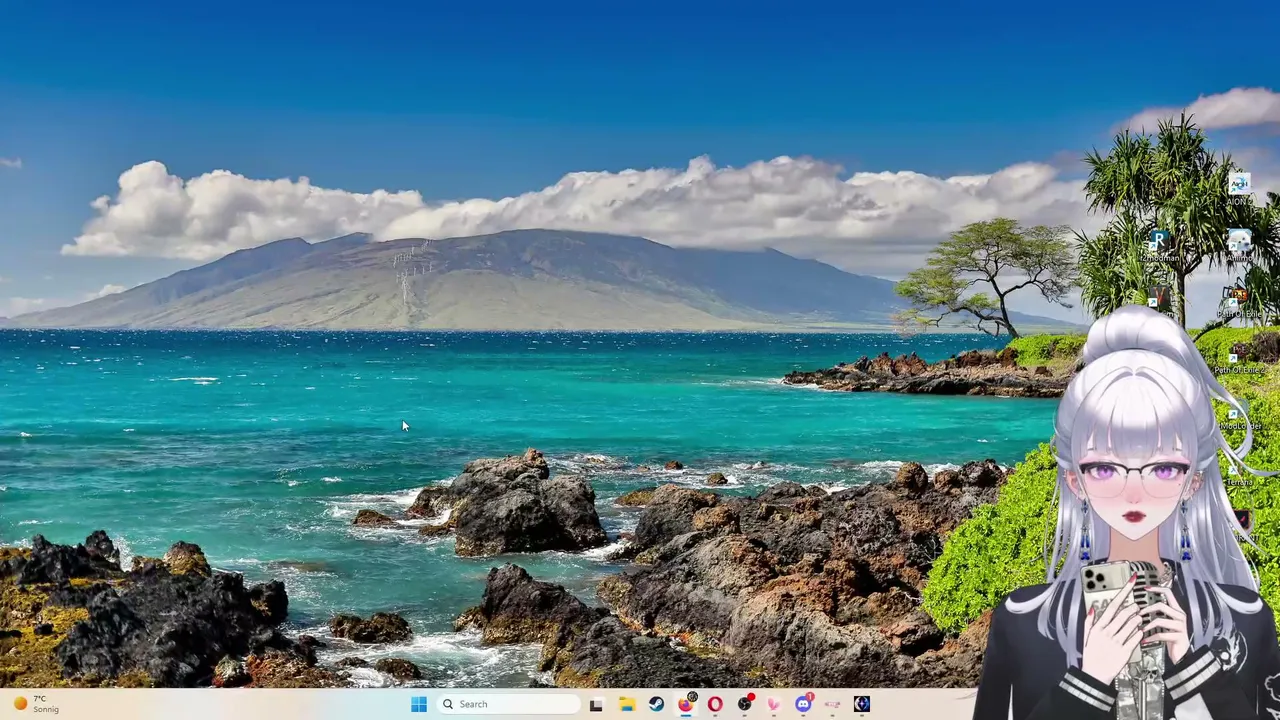Open the pink butterfly app in taskbar
1280x720 pixels.
(x=773, y=704)
